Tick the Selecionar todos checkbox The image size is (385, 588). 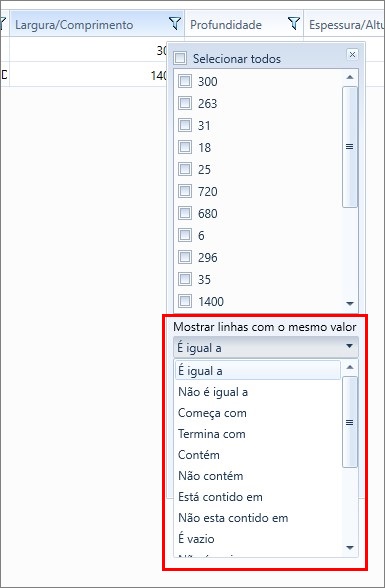(x=180, y=58)
